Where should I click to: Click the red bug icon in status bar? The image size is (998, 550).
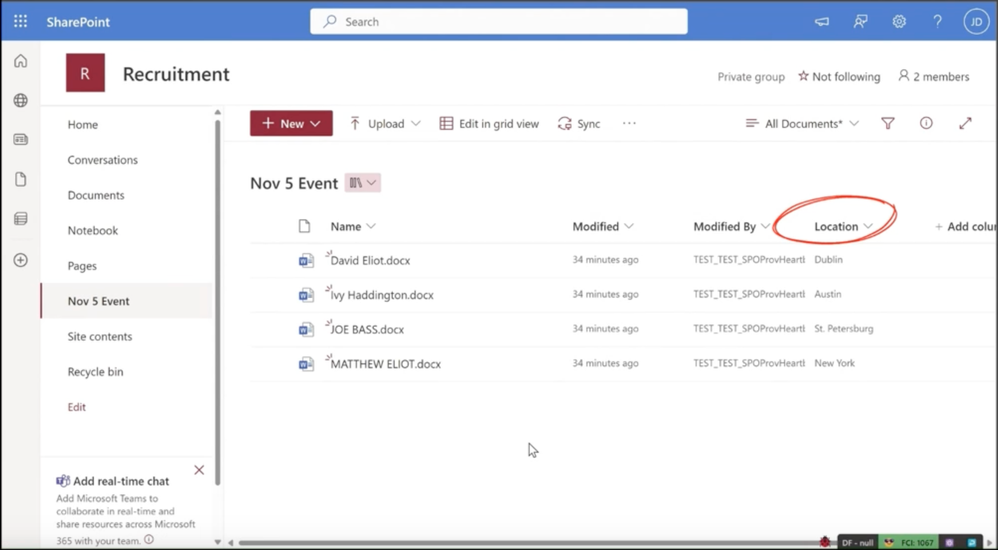coord(826,542)
